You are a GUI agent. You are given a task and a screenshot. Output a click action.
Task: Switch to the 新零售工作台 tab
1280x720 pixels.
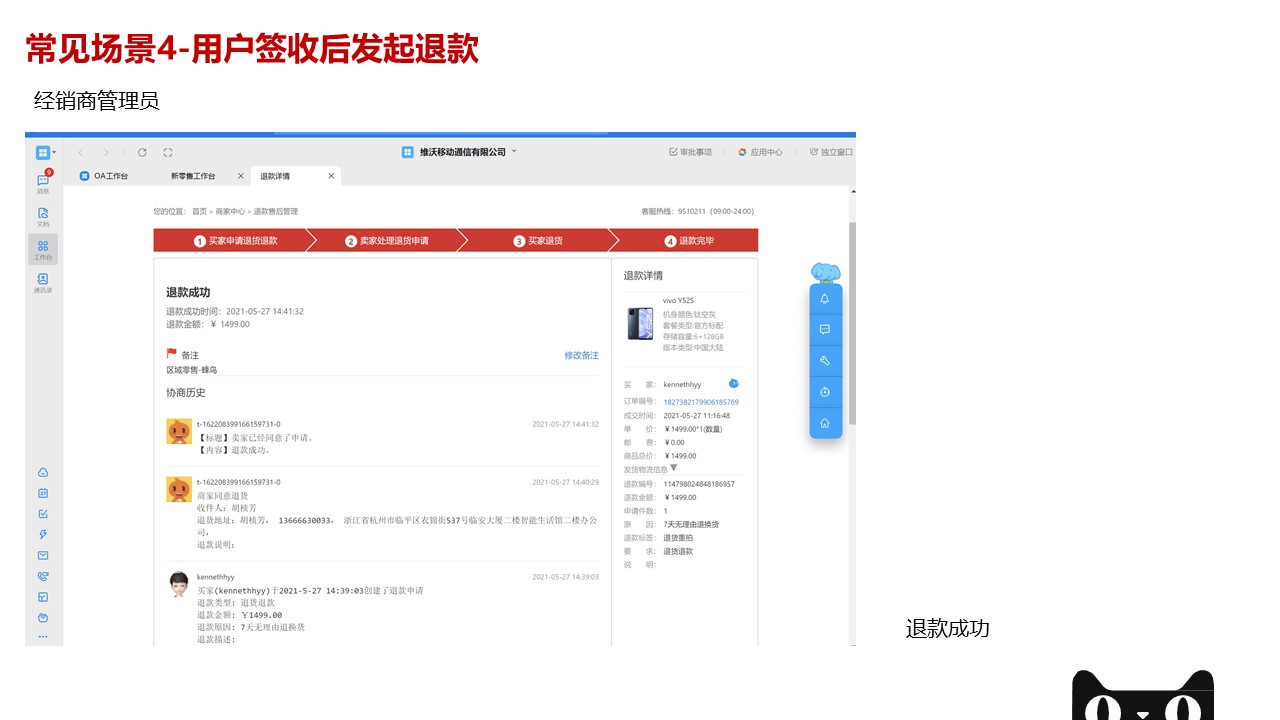click(193, 176)
